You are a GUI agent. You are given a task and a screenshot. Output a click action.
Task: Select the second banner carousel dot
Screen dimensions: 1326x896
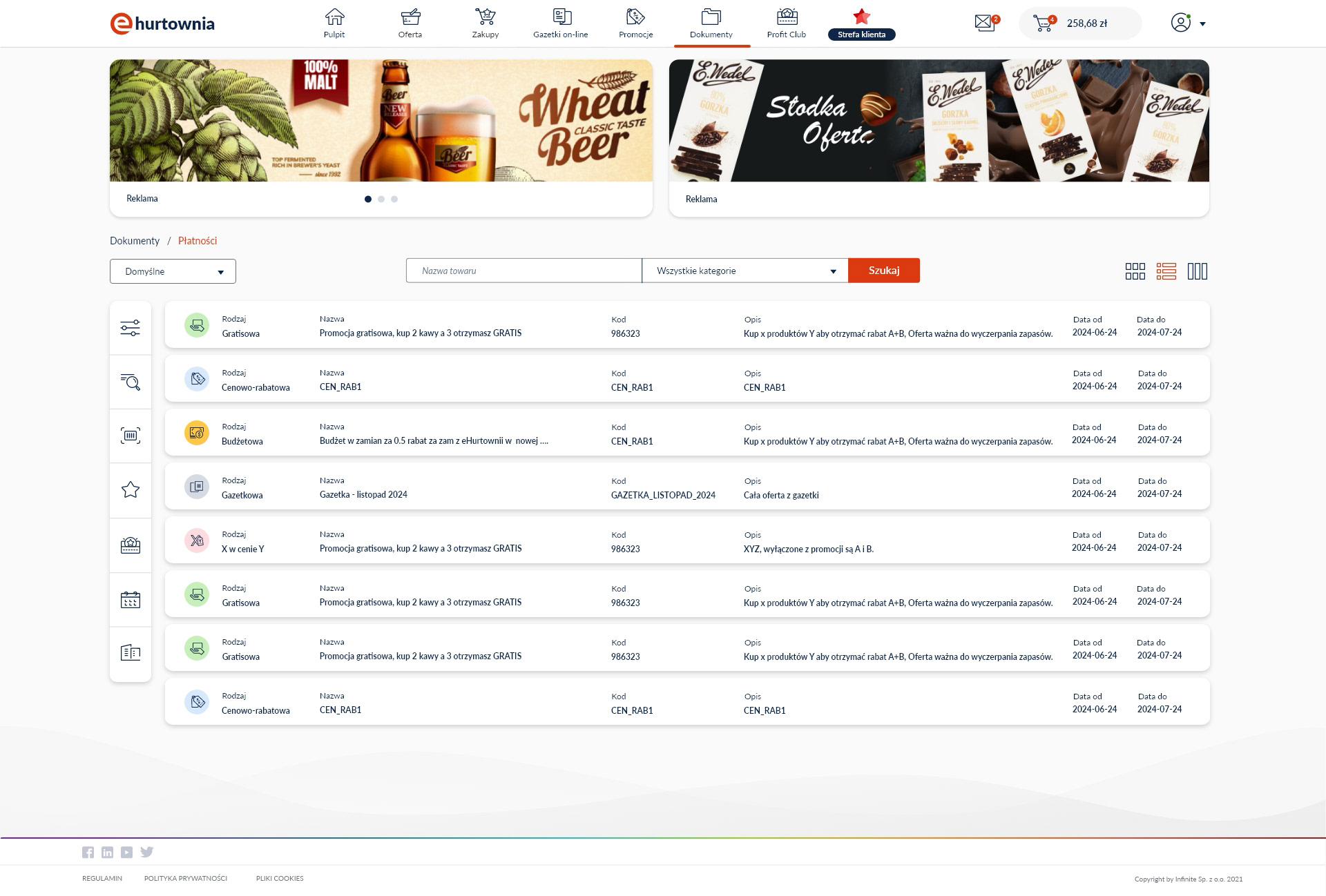point(381,199)
